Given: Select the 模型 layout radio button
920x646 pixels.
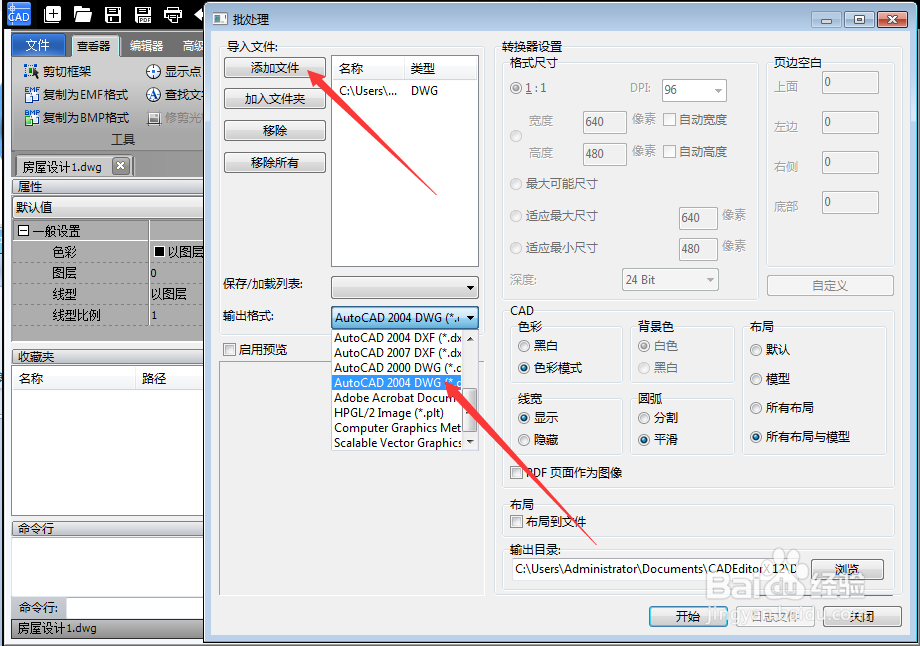Looking at the screenshot, I should point(756,379).
